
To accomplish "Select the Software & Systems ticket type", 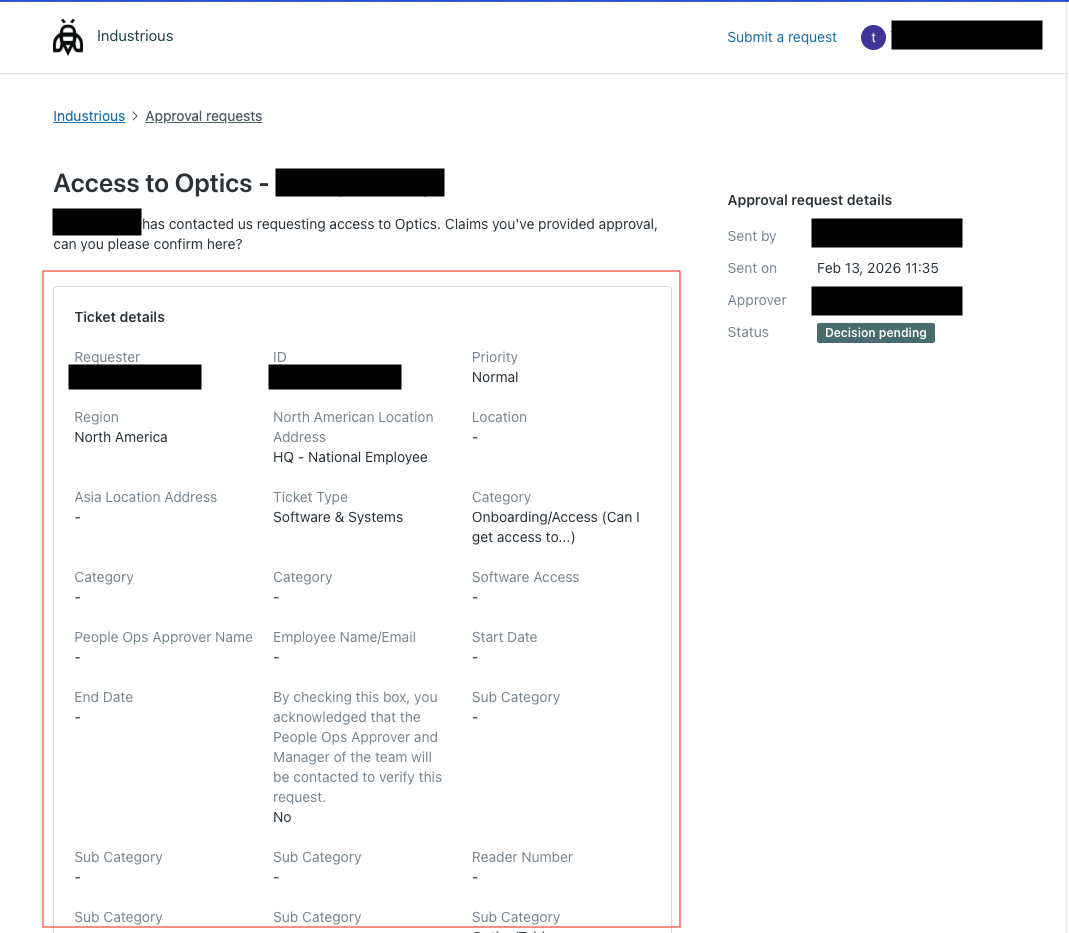I will coord(338,517).
